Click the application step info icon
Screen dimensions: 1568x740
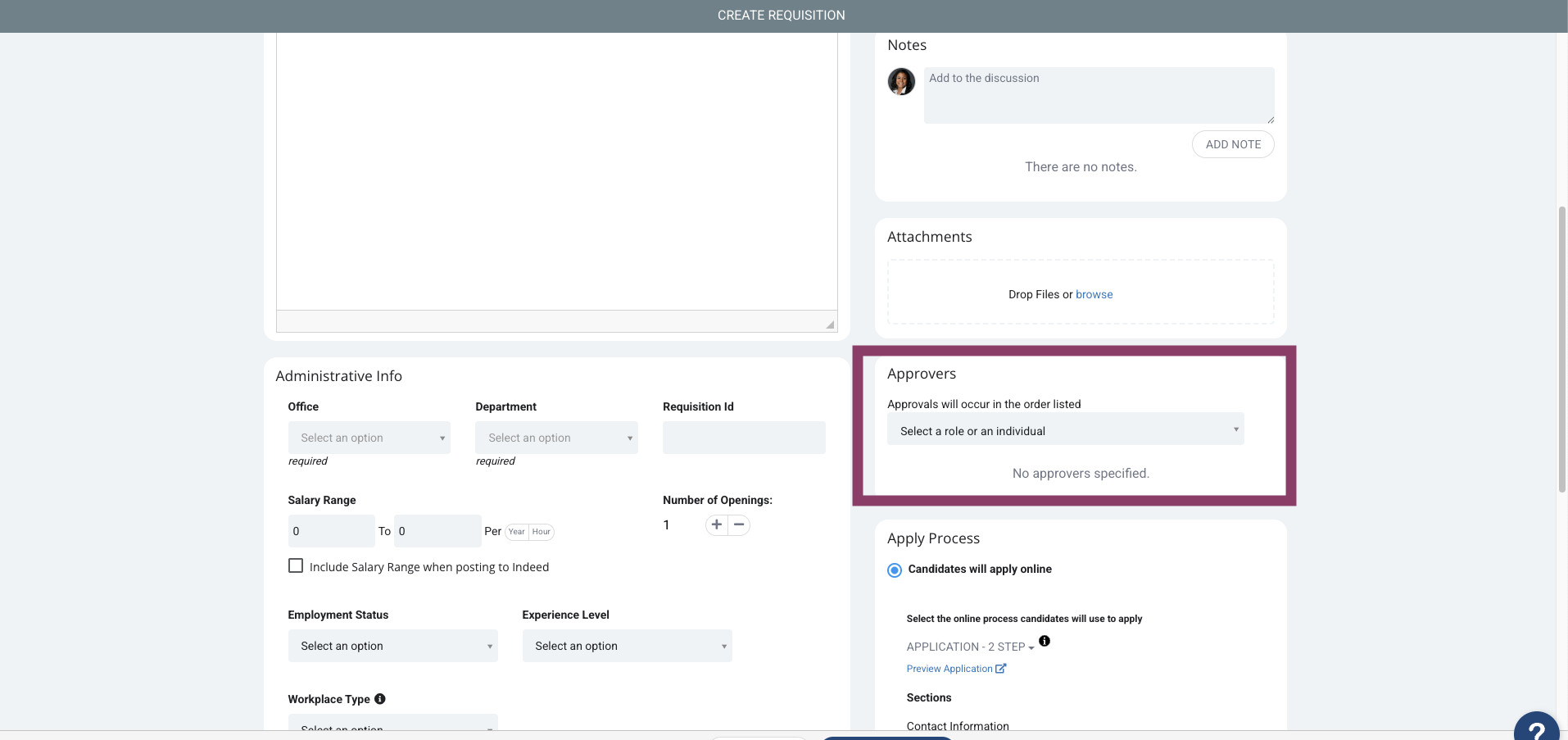point(1045,641)
